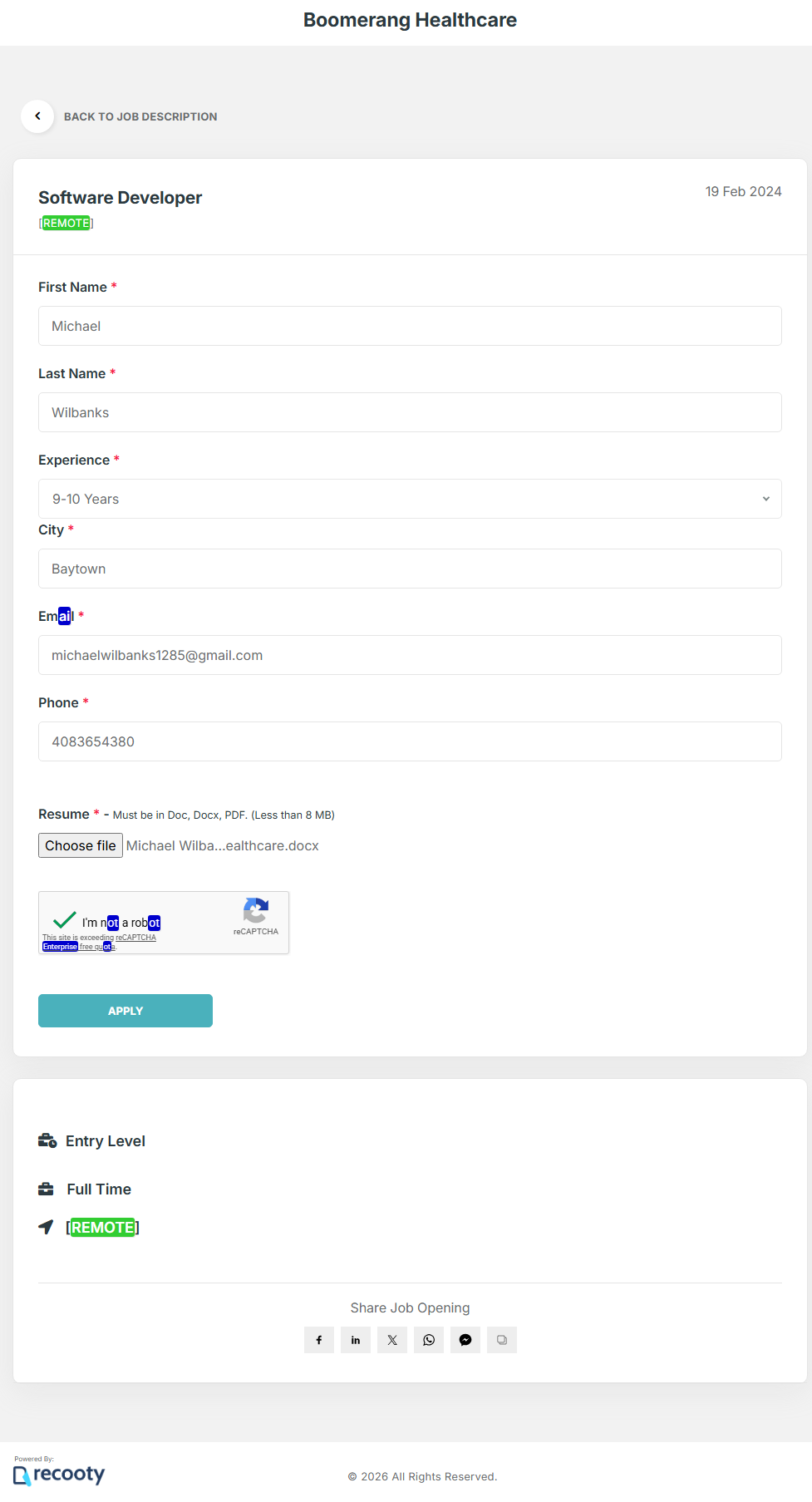812x1502 pixels.
Task: Share job opening on LinkedIn
Action: click(355, 1340)
